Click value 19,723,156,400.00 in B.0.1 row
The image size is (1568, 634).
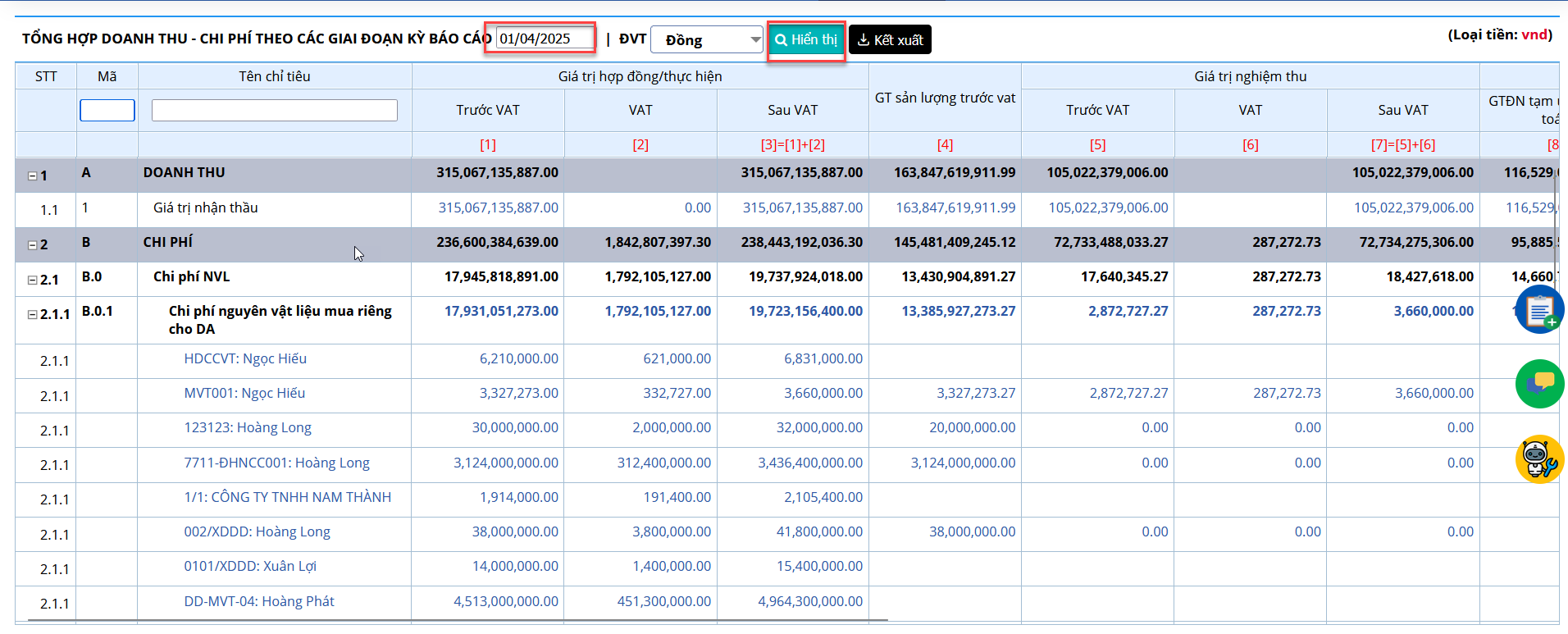click(x=805, y=311)
